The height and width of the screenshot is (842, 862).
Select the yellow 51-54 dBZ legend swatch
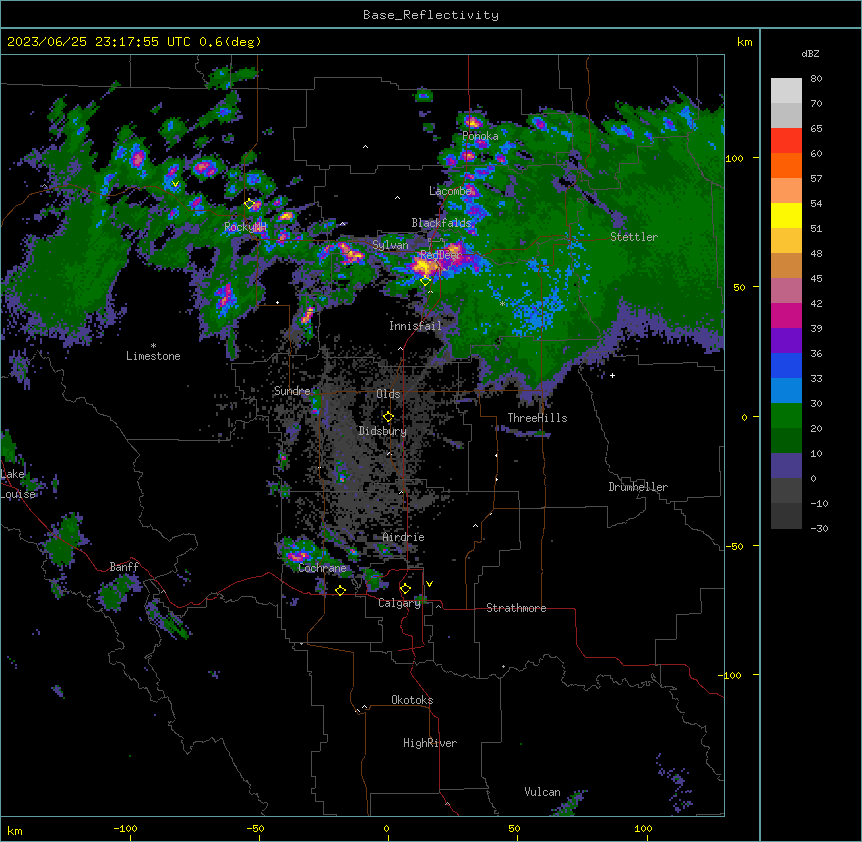pyautogui.click(x=786, y=215)
